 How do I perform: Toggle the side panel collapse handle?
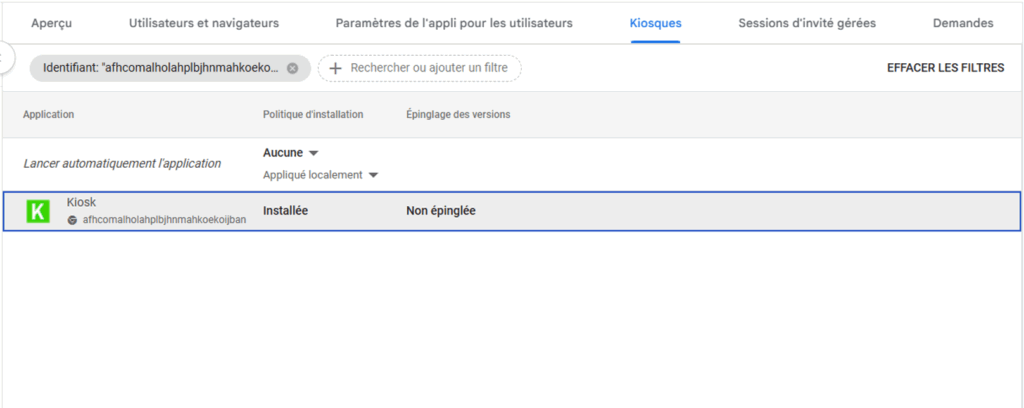(4, 58)
